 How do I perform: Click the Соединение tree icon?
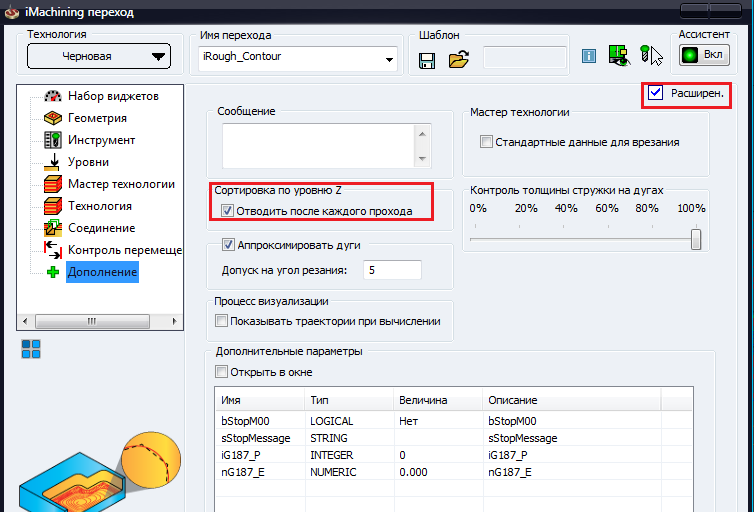[x=53, y=228]
